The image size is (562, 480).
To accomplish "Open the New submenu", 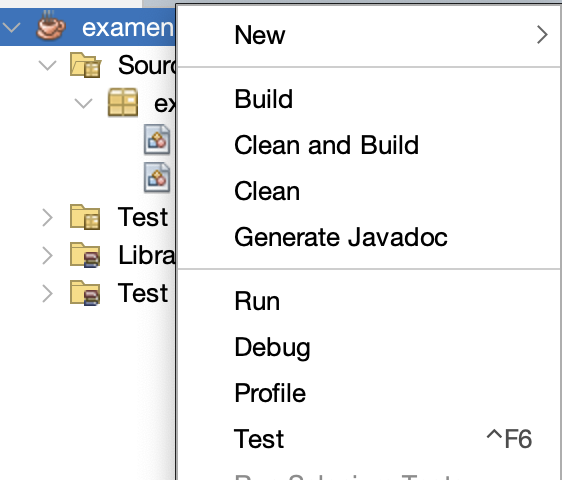I will [369, 35].
